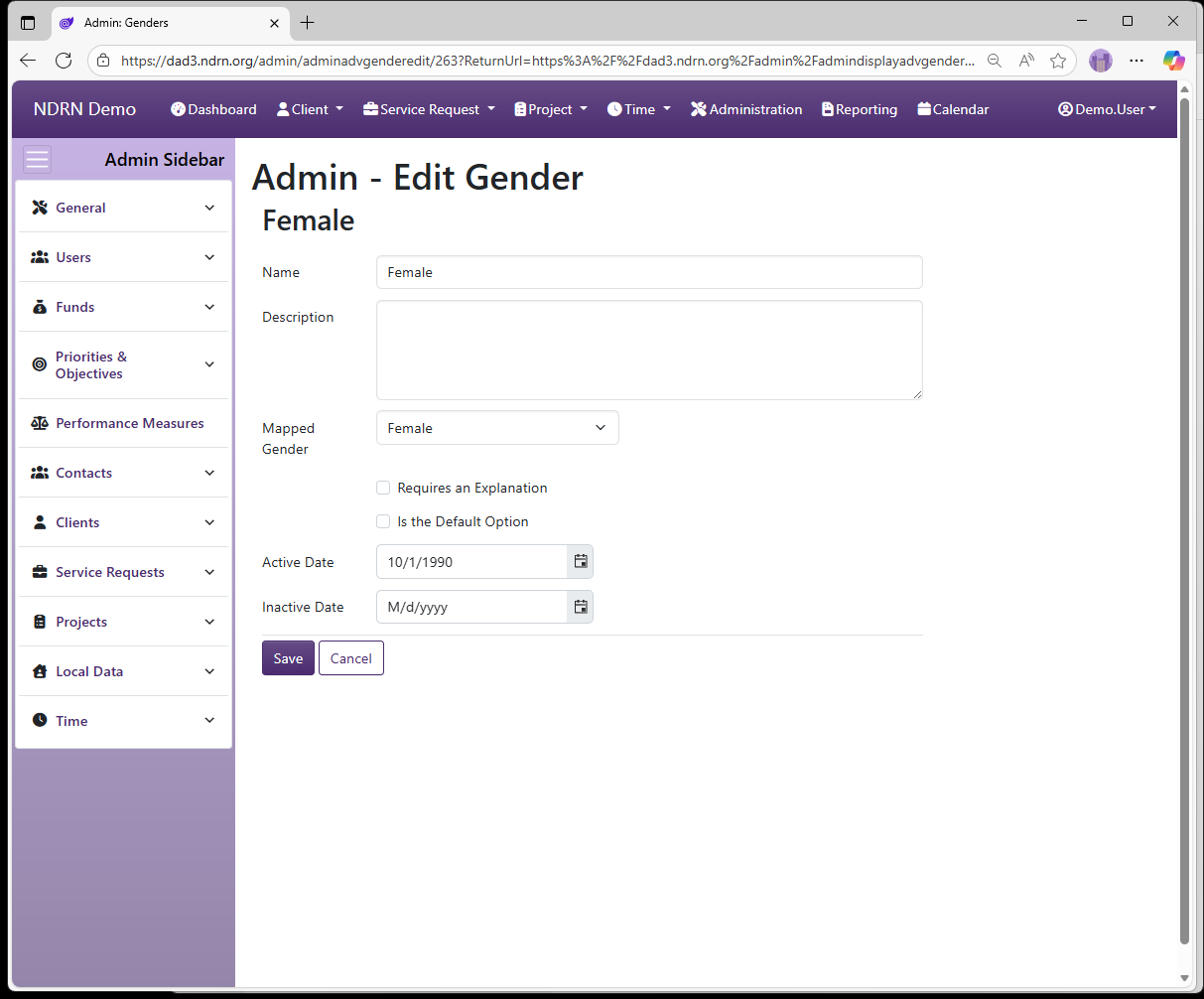Open the Service Request navbar menu

pos(429,109)
